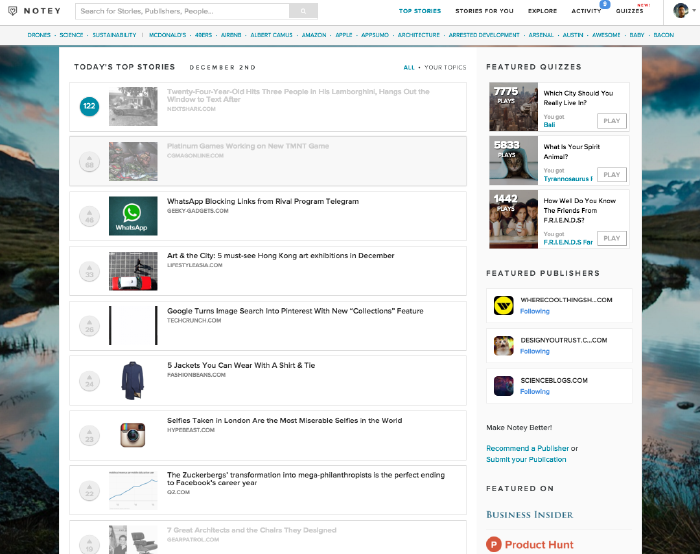The height and width of the screenshot is (554, 700).
Task: Open the user profile avatar
Action: [x=680, y=10]
